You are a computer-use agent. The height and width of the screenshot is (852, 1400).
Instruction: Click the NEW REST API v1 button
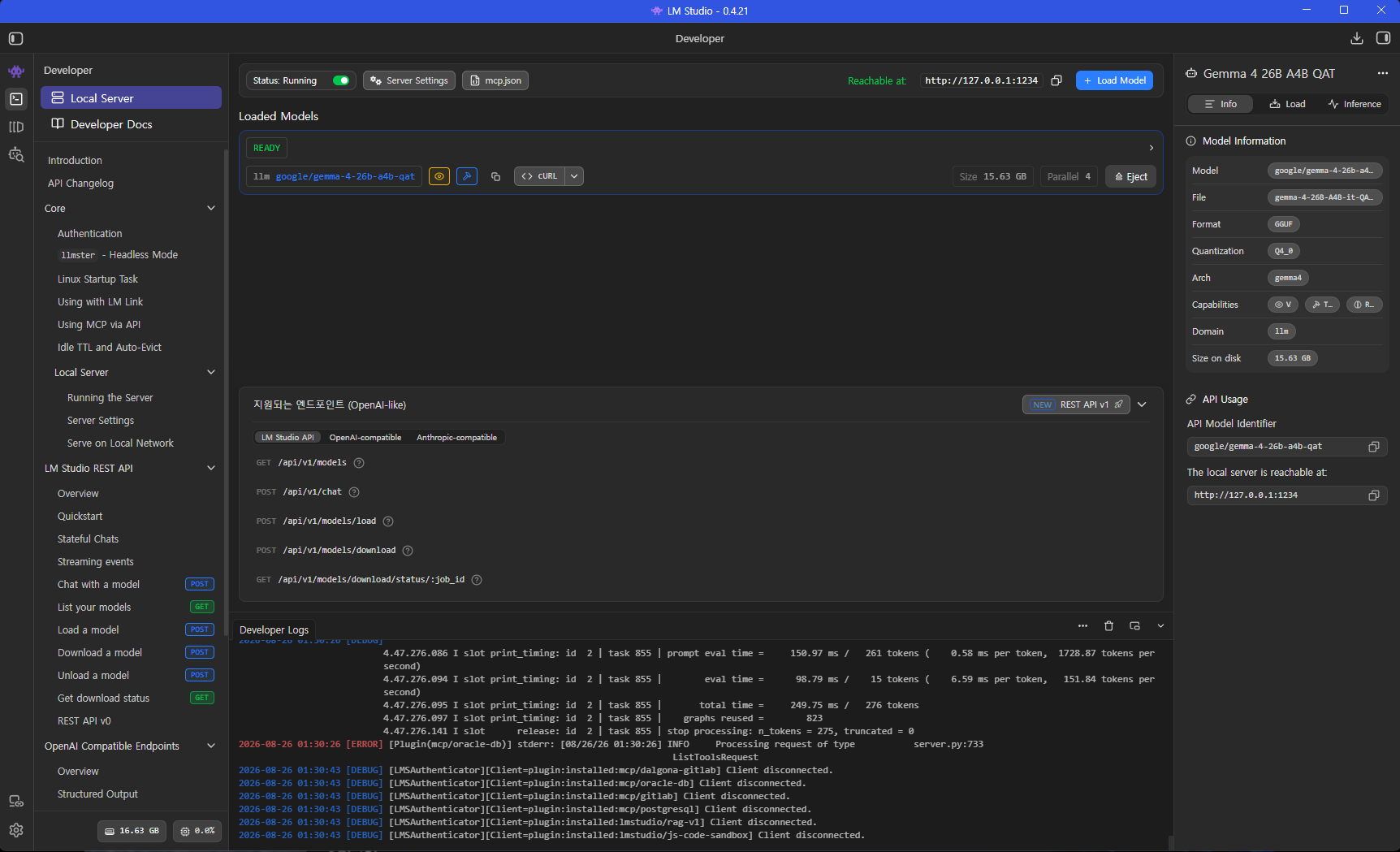[x=1076, y=404]
